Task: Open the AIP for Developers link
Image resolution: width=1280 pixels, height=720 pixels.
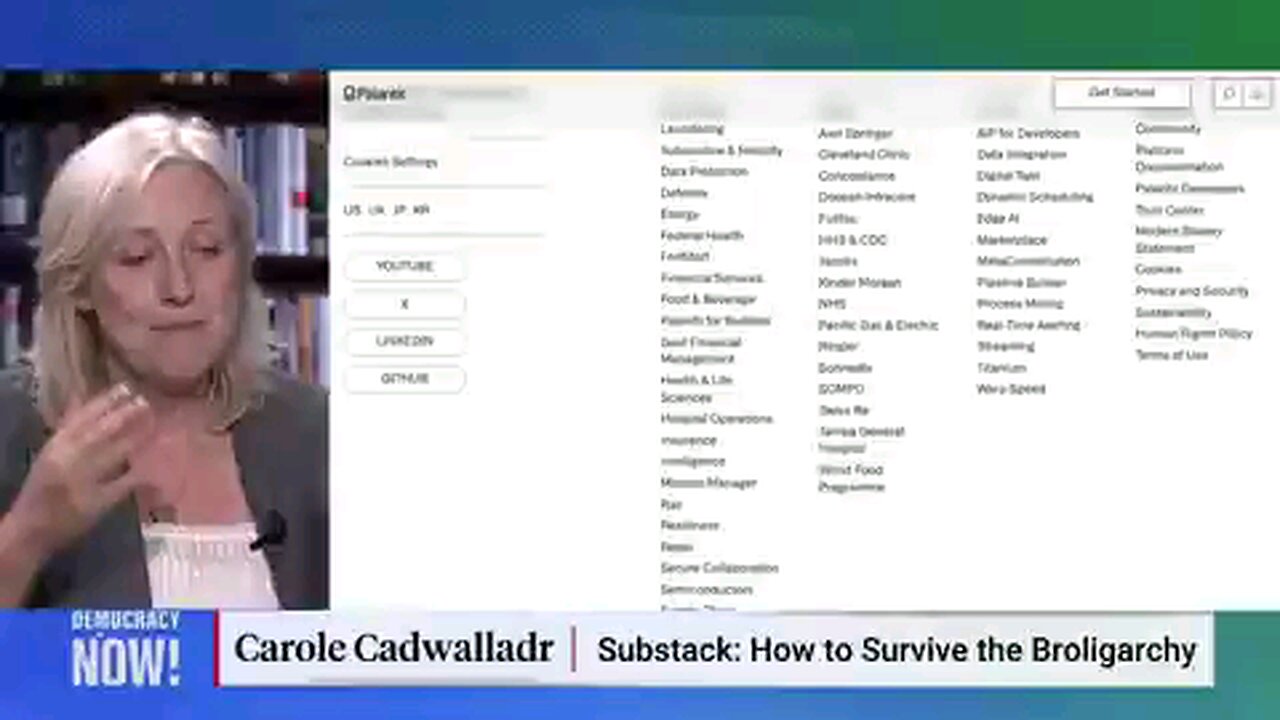Action: point(1028,133)
